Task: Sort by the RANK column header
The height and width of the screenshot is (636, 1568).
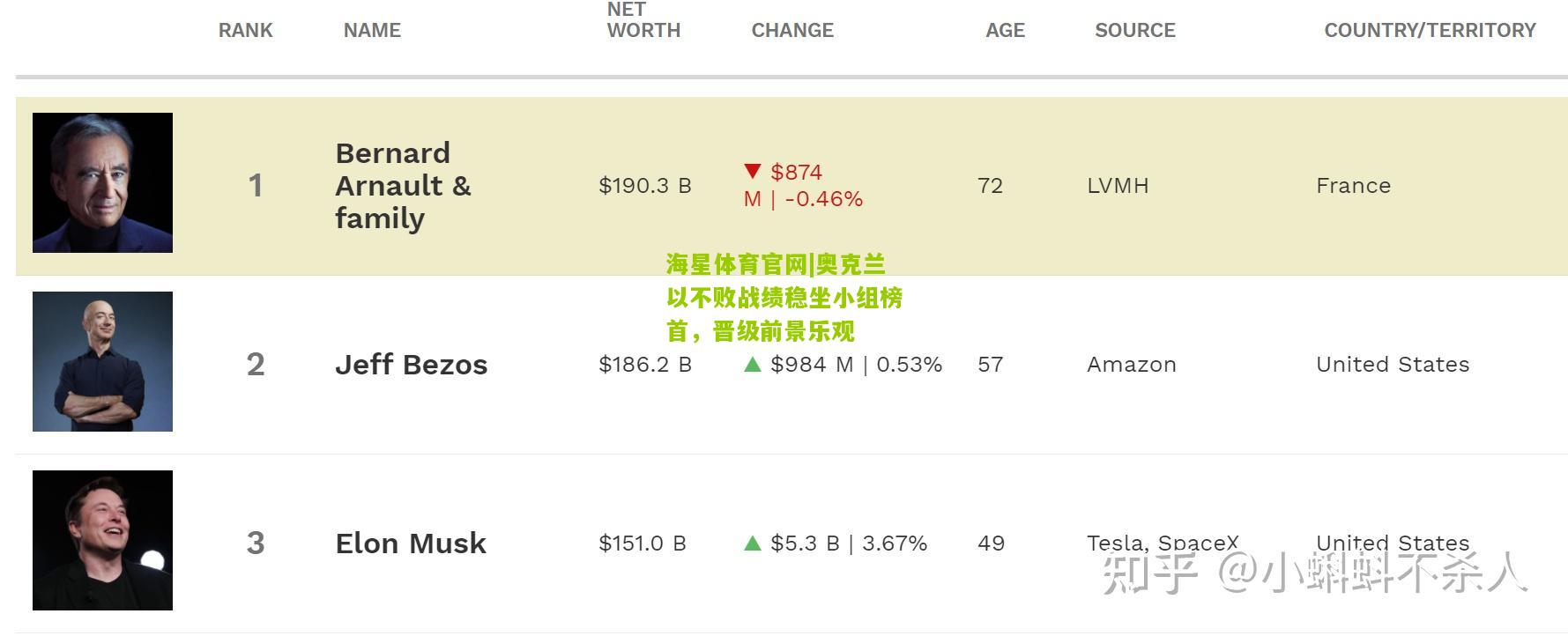Action: pyautogui.click(x=245, y=30)
